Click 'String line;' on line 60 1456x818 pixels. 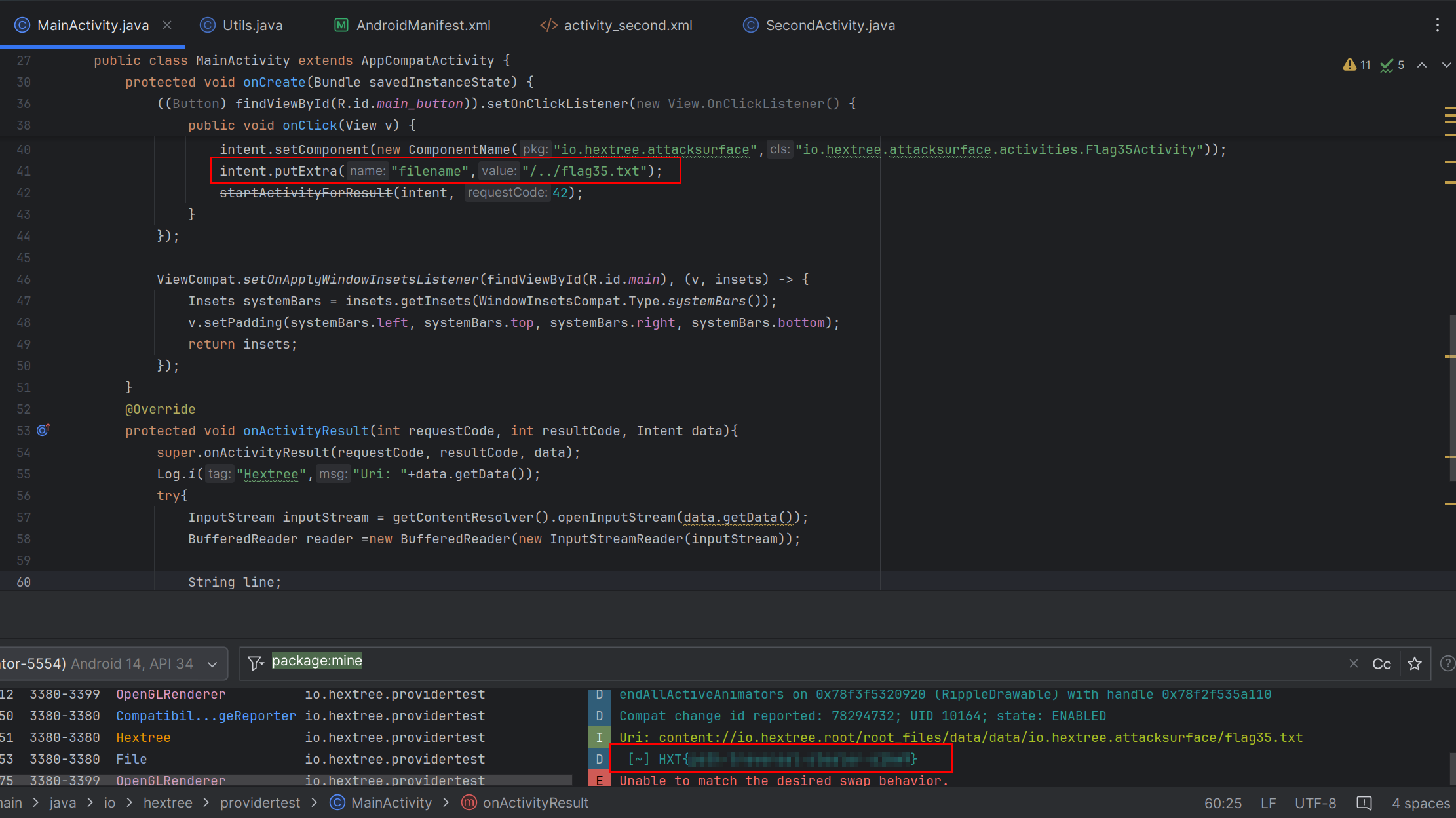235,582
